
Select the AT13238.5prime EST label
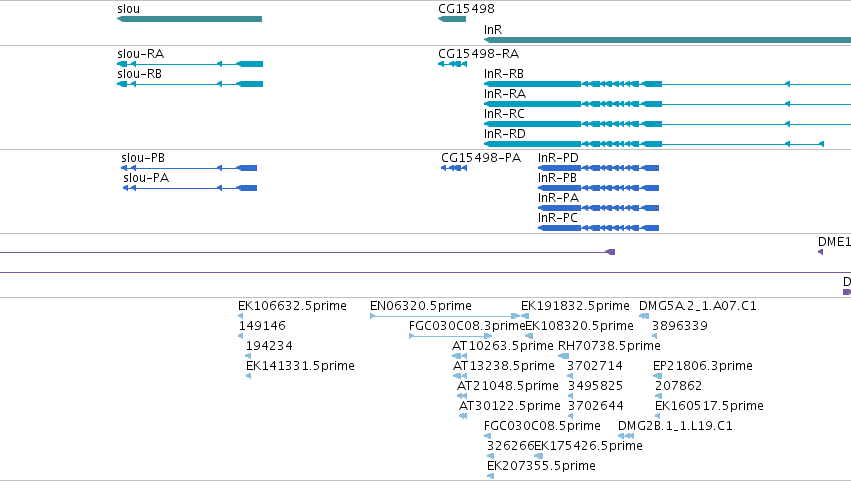click(504, 366)
